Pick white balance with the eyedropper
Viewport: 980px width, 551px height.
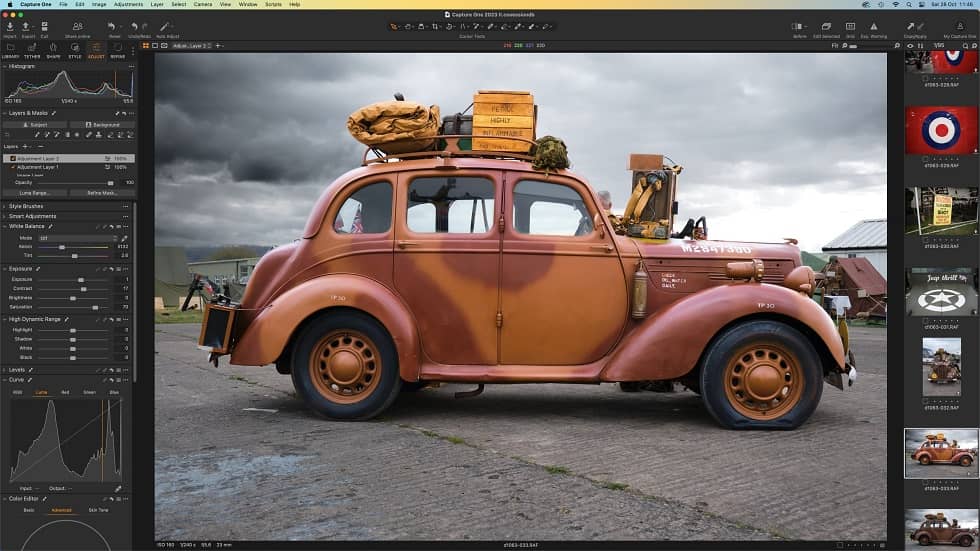coord(124,238)
